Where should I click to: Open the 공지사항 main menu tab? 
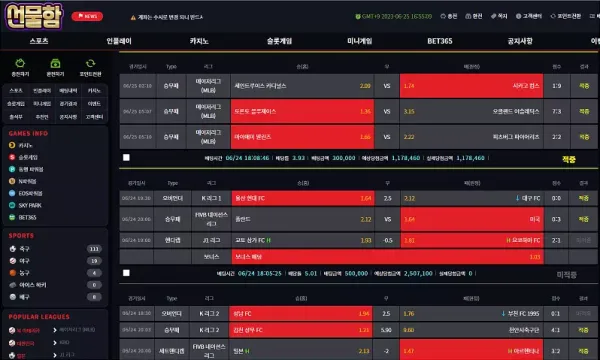pyautogui.click(x=520, y=41)
